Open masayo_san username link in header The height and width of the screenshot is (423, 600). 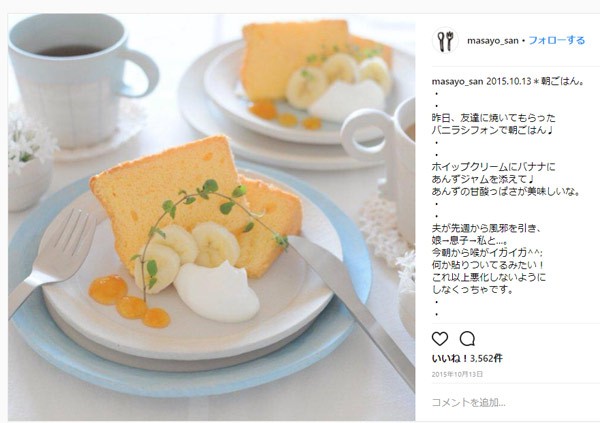[492, 41]
